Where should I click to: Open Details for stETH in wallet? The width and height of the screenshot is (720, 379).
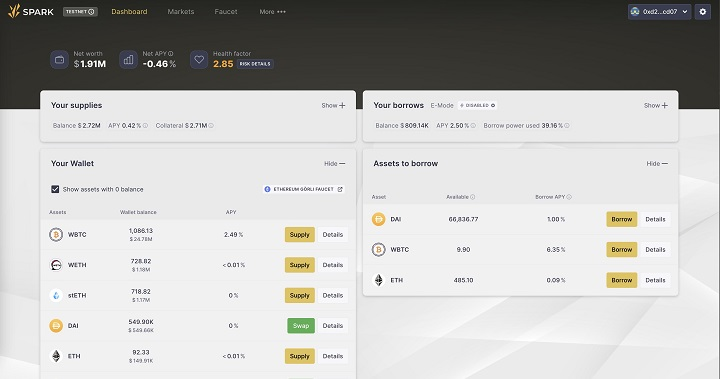[333, 295]
